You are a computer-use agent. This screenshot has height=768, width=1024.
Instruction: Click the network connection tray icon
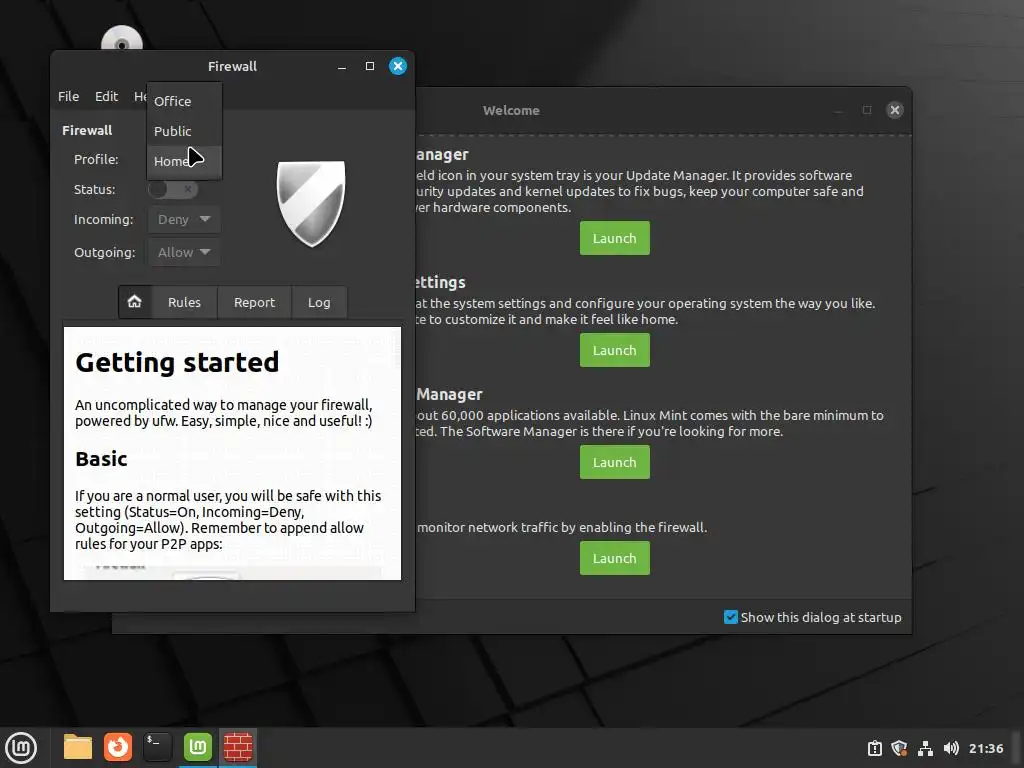[925, 748]
